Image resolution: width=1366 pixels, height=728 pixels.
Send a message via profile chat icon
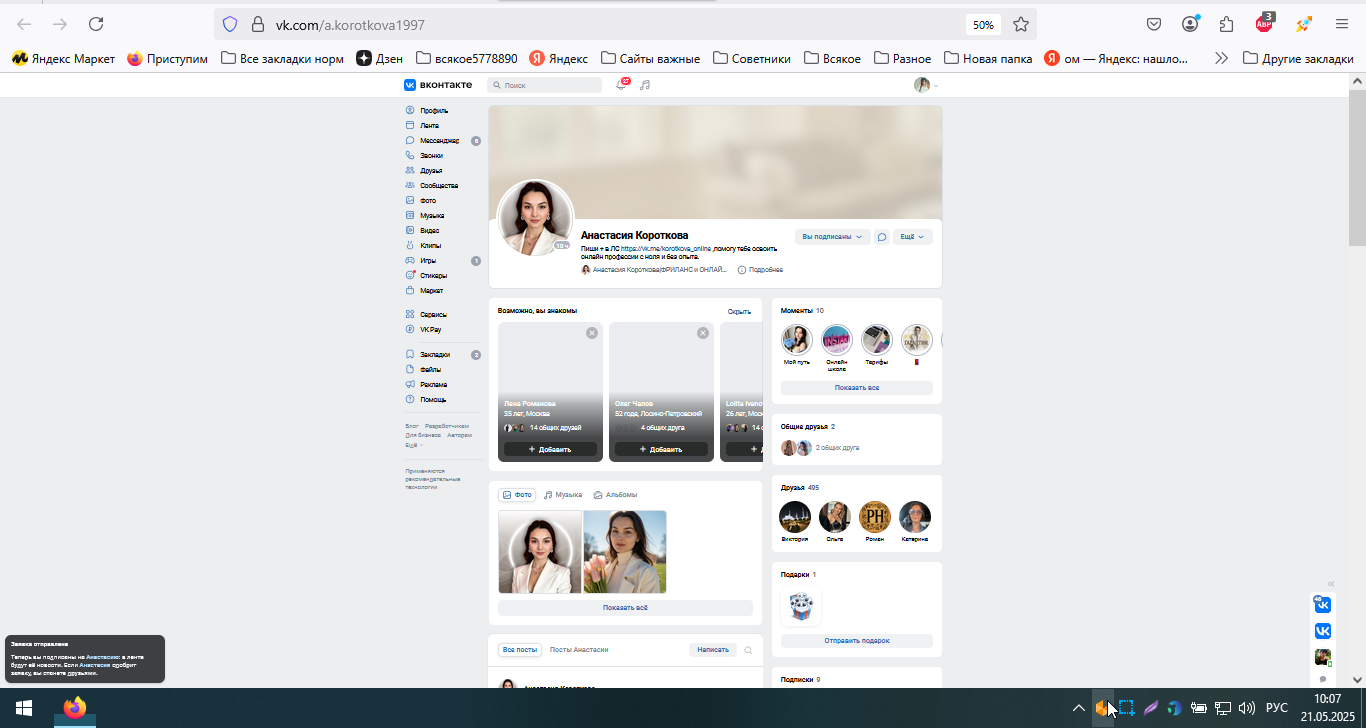[882, 237]
